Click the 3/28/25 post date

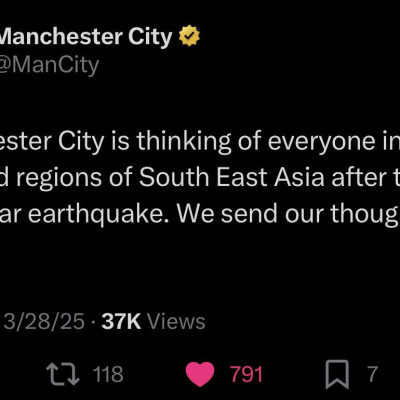44,322
